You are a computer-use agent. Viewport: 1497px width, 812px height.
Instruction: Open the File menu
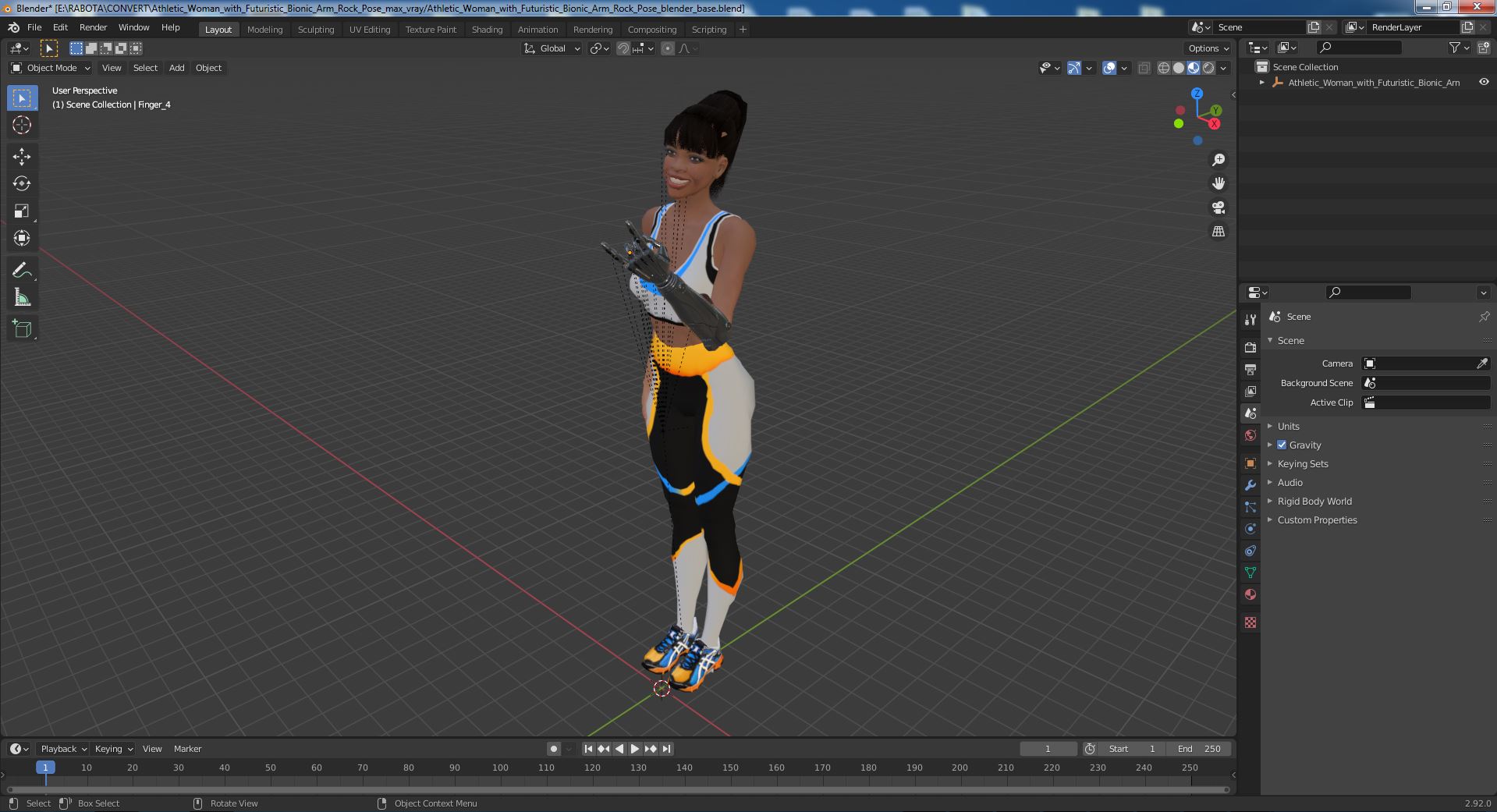34,27
